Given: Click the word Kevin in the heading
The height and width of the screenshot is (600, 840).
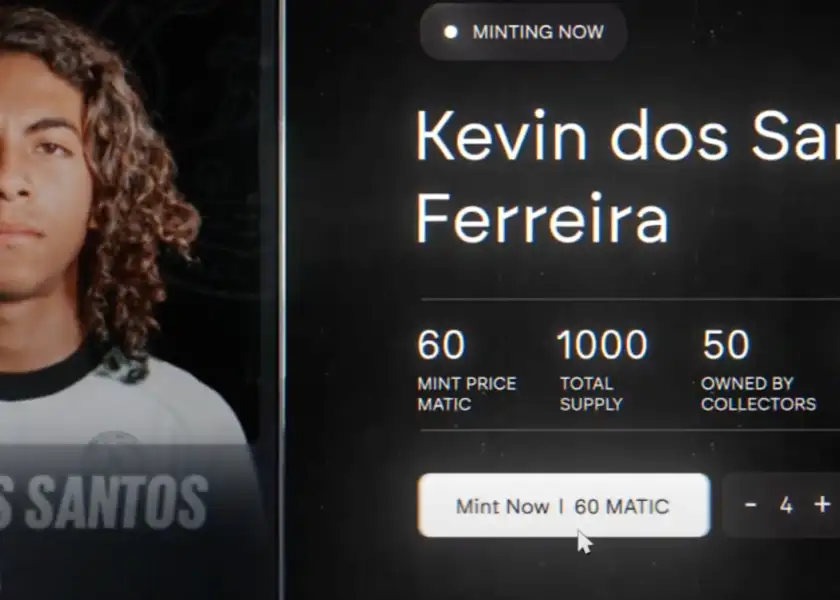Looking at the screenshot, I should pyautogui.click(x=501, y=136).
